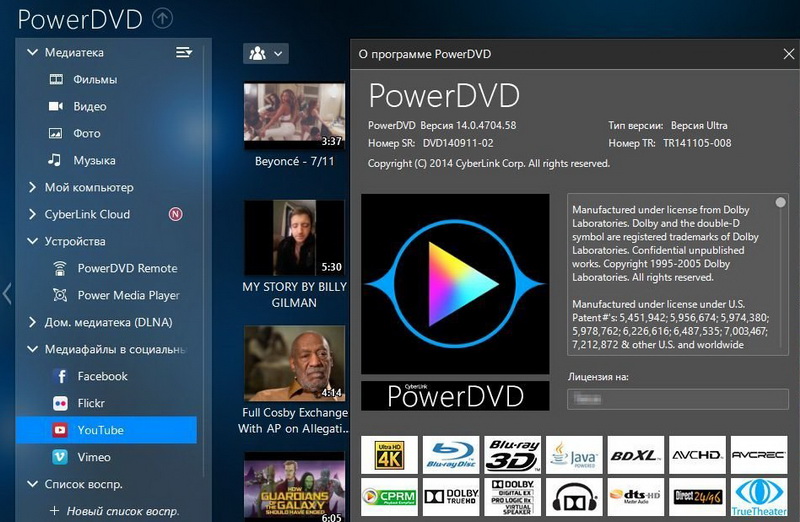Select the YouTube icon in sidebar
The width and height of the screenshot is (800, 522).
point(60,430)
